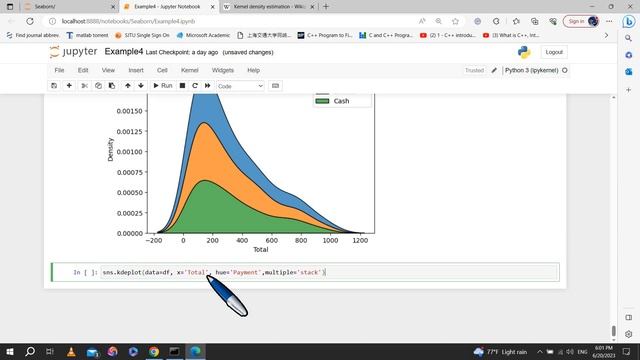
Task: Move selected cell down arrow
Action: pos(141,86)
